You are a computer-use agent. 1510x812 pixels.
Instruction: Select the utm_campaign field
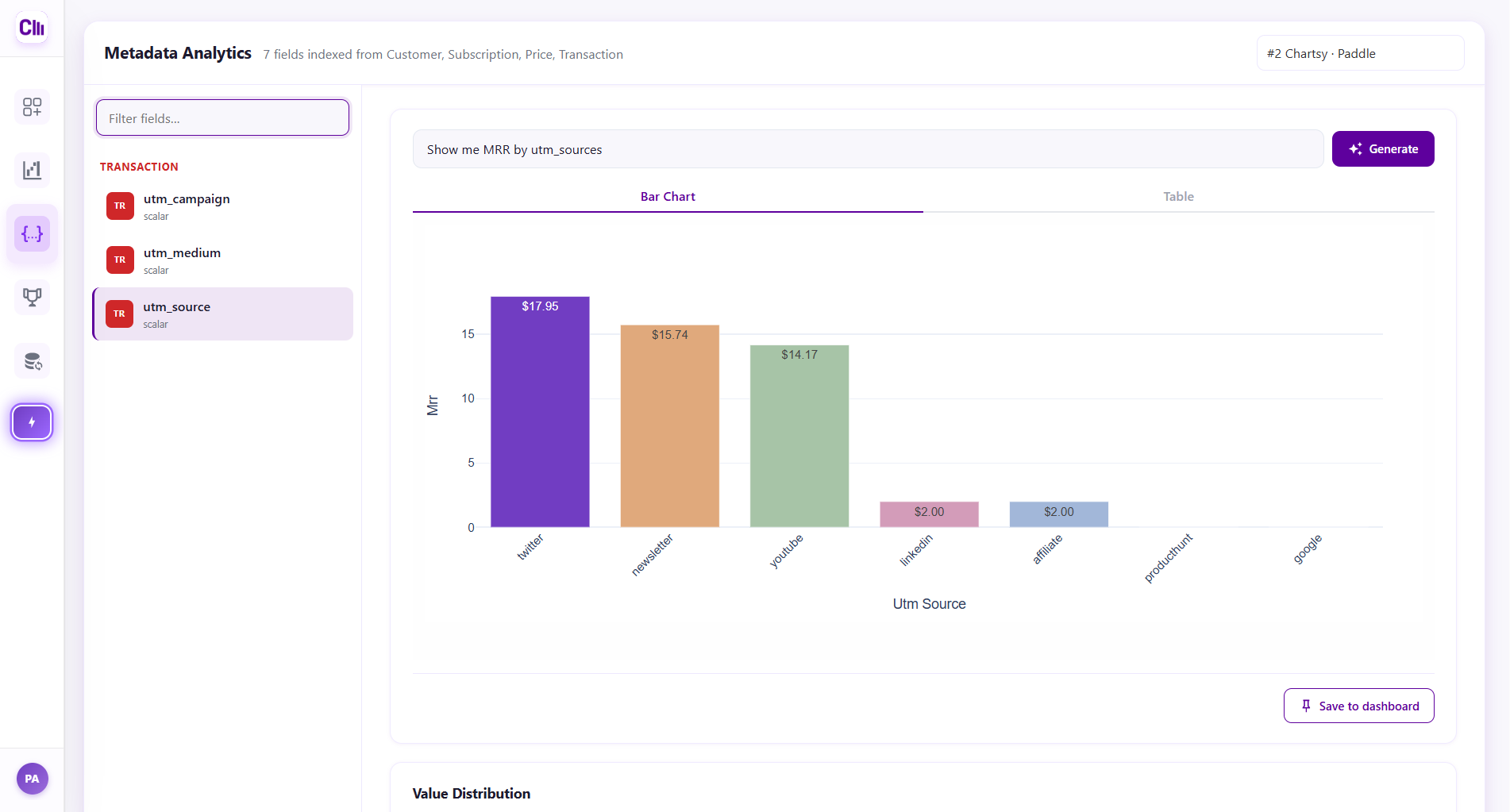coord(223,206)
